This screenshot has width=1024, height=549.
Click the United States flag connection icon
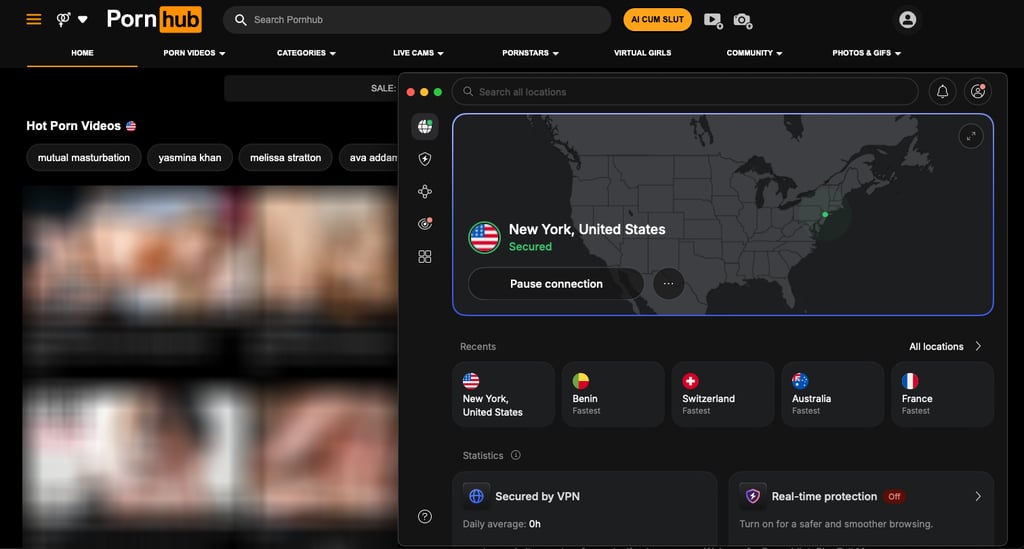point(484,237)
